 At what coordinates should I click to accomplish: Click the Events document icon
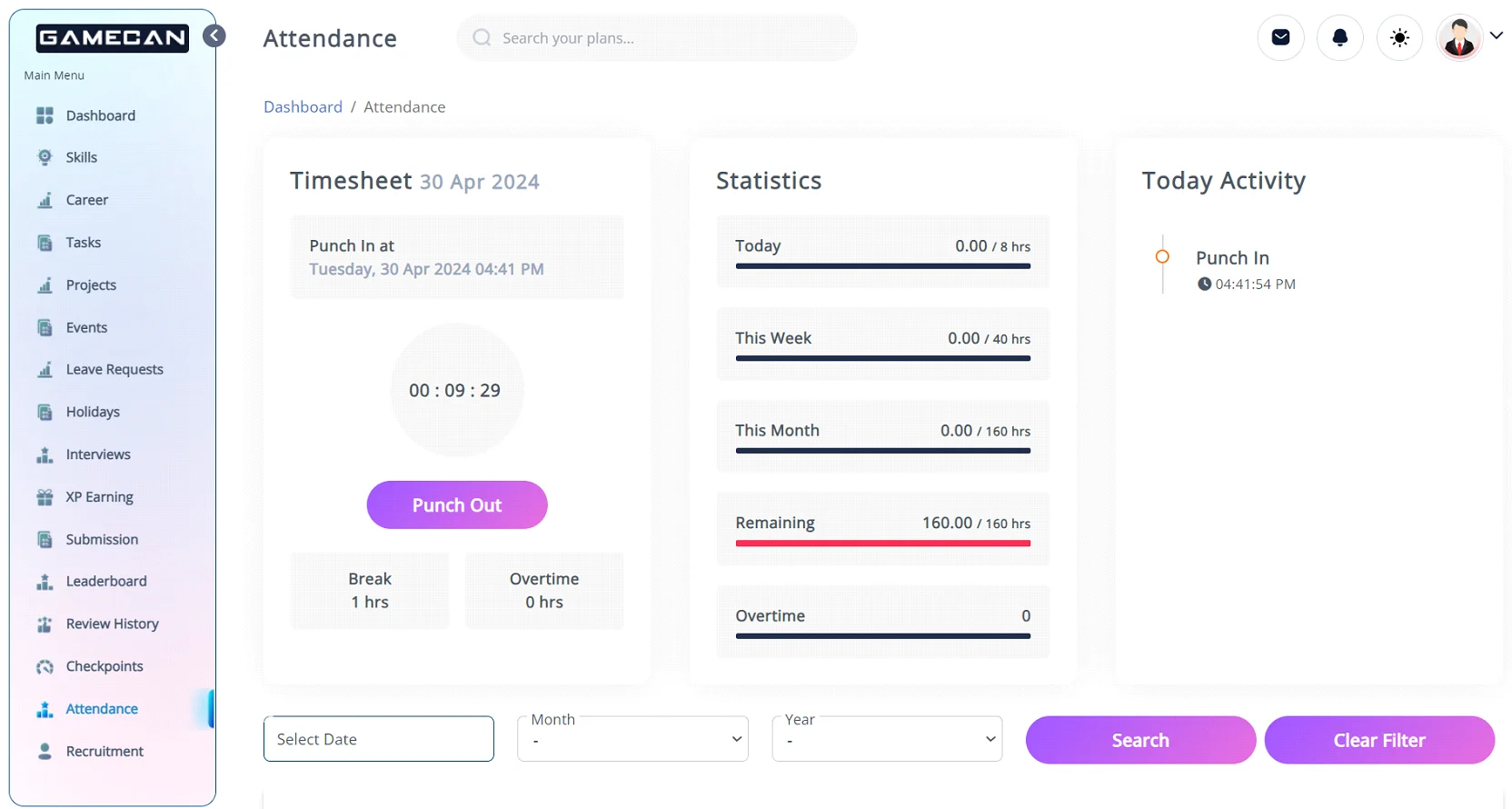click(x=45, y=327)
